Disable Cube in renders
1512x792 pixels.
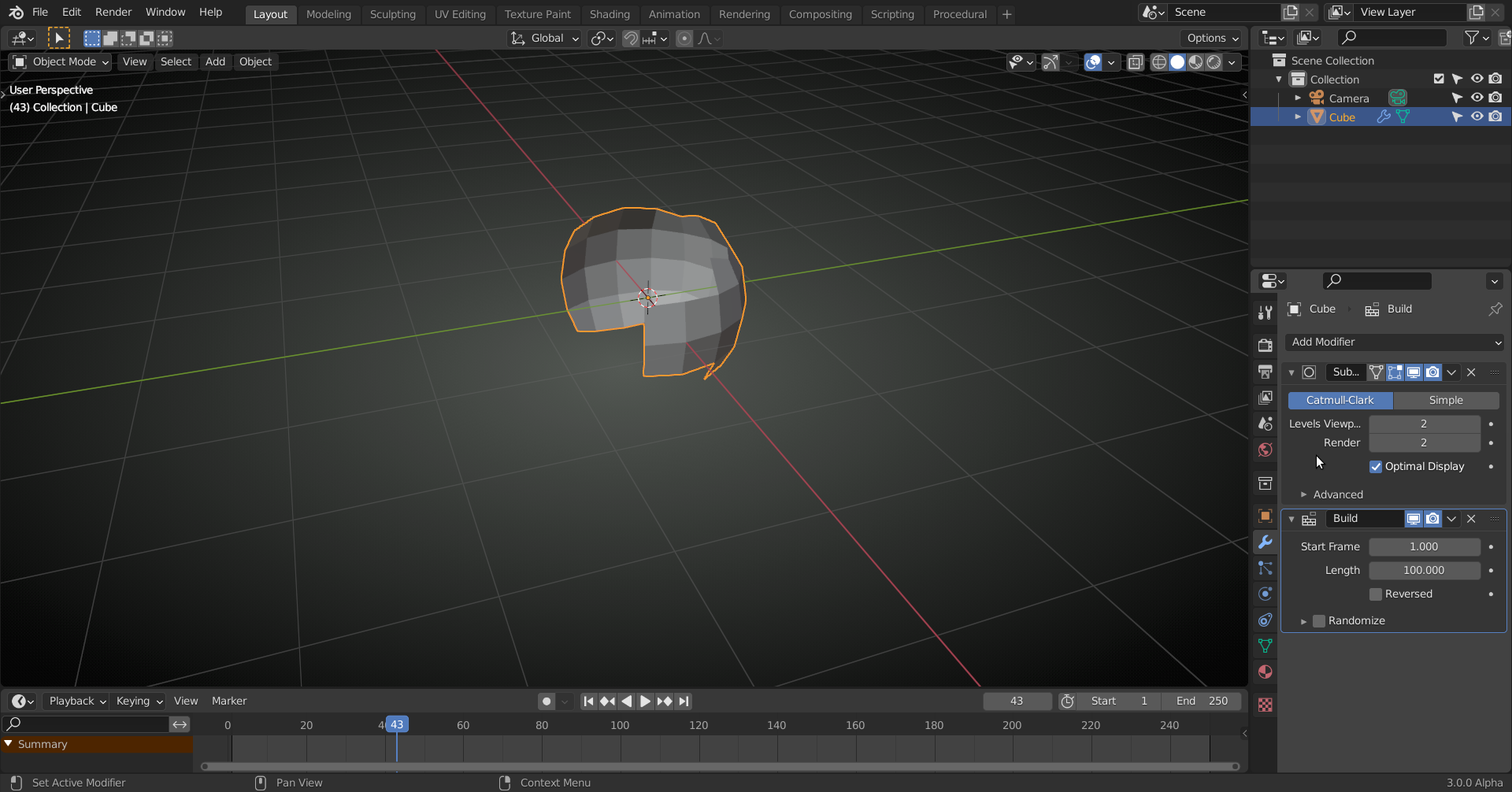point(1495,117)
